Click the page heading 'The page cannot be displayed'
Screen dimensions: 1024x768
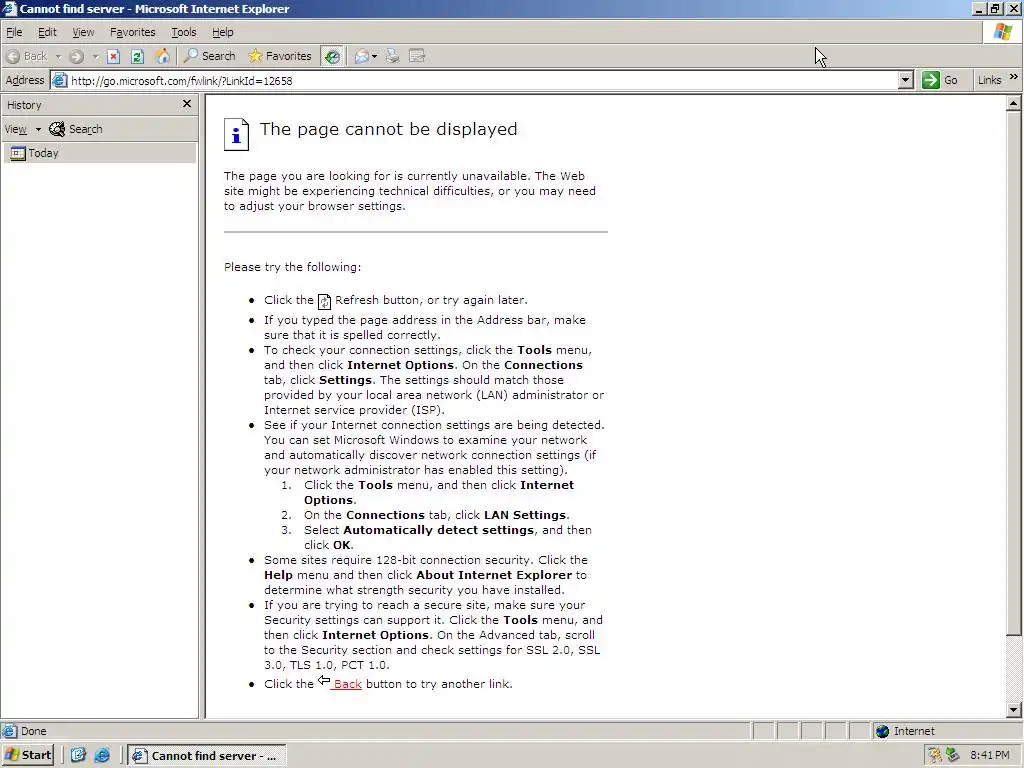[389, 129]
